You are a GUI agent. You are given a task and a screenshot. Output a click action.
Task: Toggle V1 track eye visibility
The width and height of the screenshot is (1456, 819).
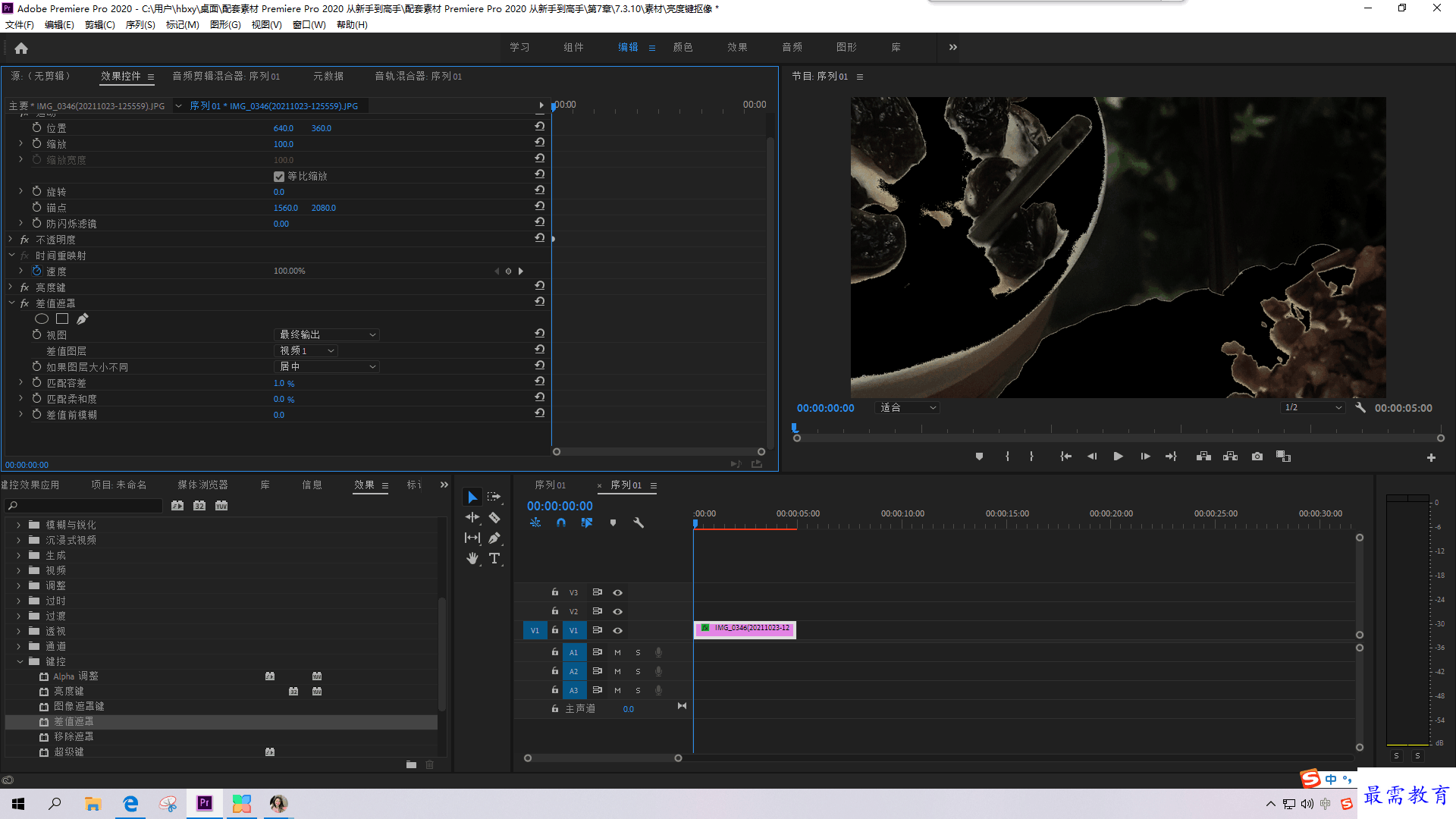coord(618,630)
